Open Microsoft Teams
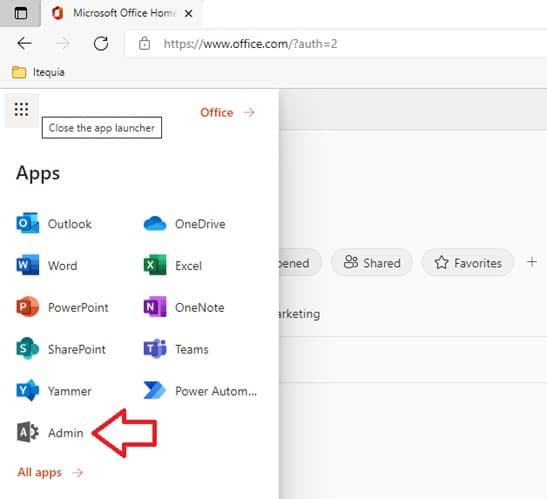 tap(176, 349)
